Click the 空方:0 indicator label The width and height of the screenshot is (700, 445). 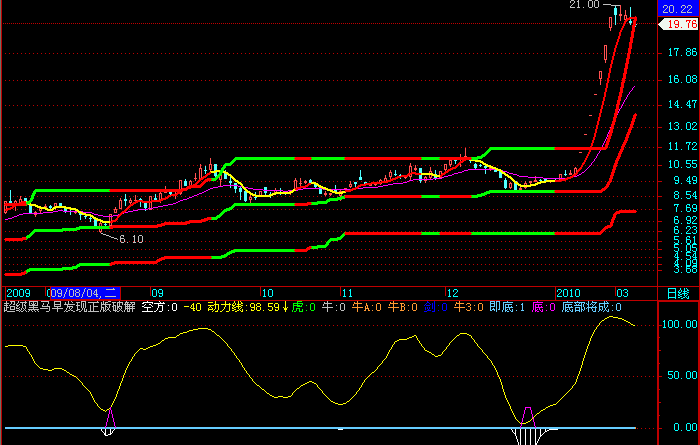coord(159,307)
